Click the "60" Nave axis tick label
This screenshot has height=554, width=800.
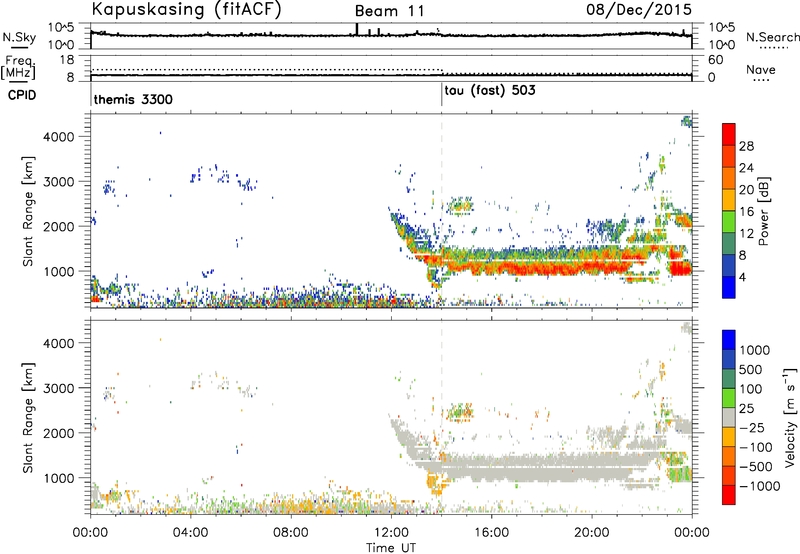(715, 60)
